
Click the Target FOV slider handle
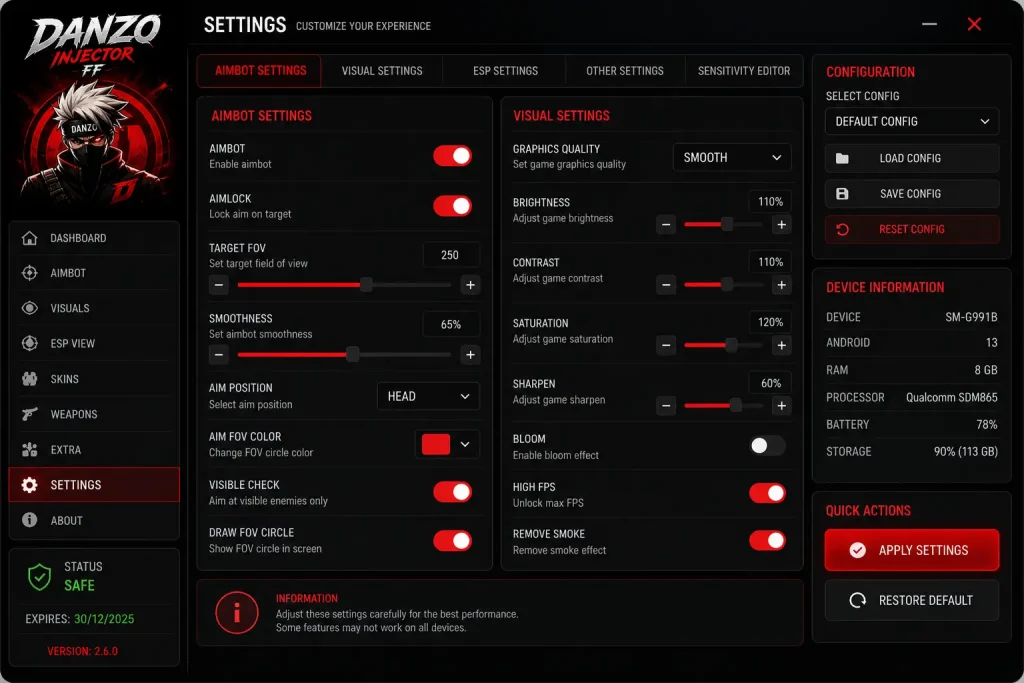(x=366, y=285)
